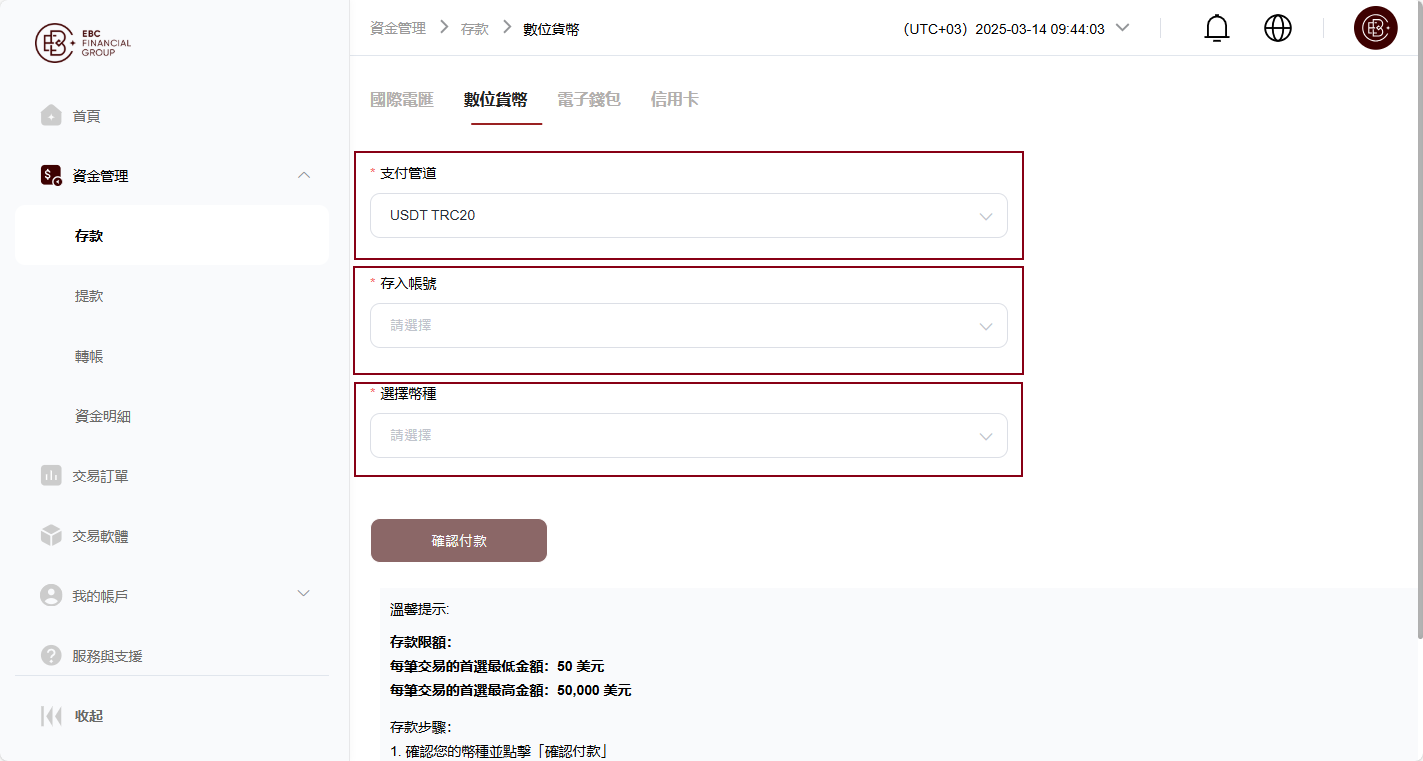Viewport: 1423px width, 761px height.
Task: Open 交易軟體 box icon in sidebar
Action: pyautogui.click(x=51, y=535)
